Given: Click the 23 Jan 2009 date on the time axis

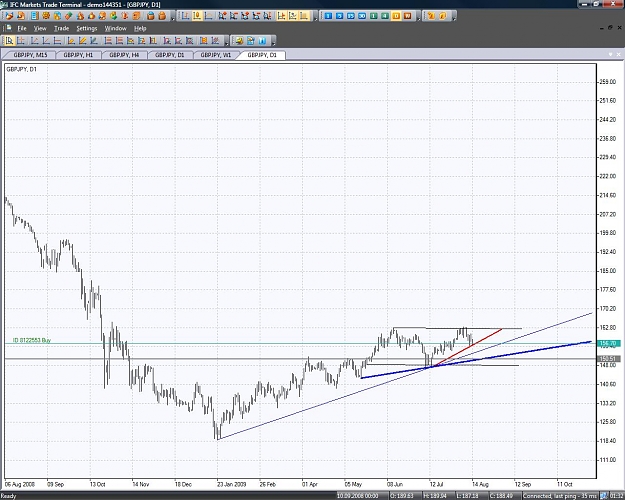Looking at the screenshot, I should coord(232,484).
